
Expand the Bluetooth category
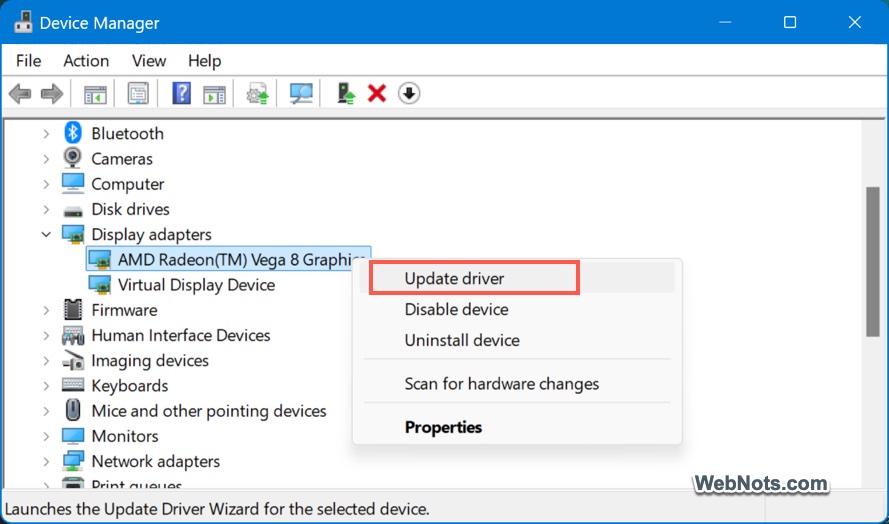(x=46, y=134)
